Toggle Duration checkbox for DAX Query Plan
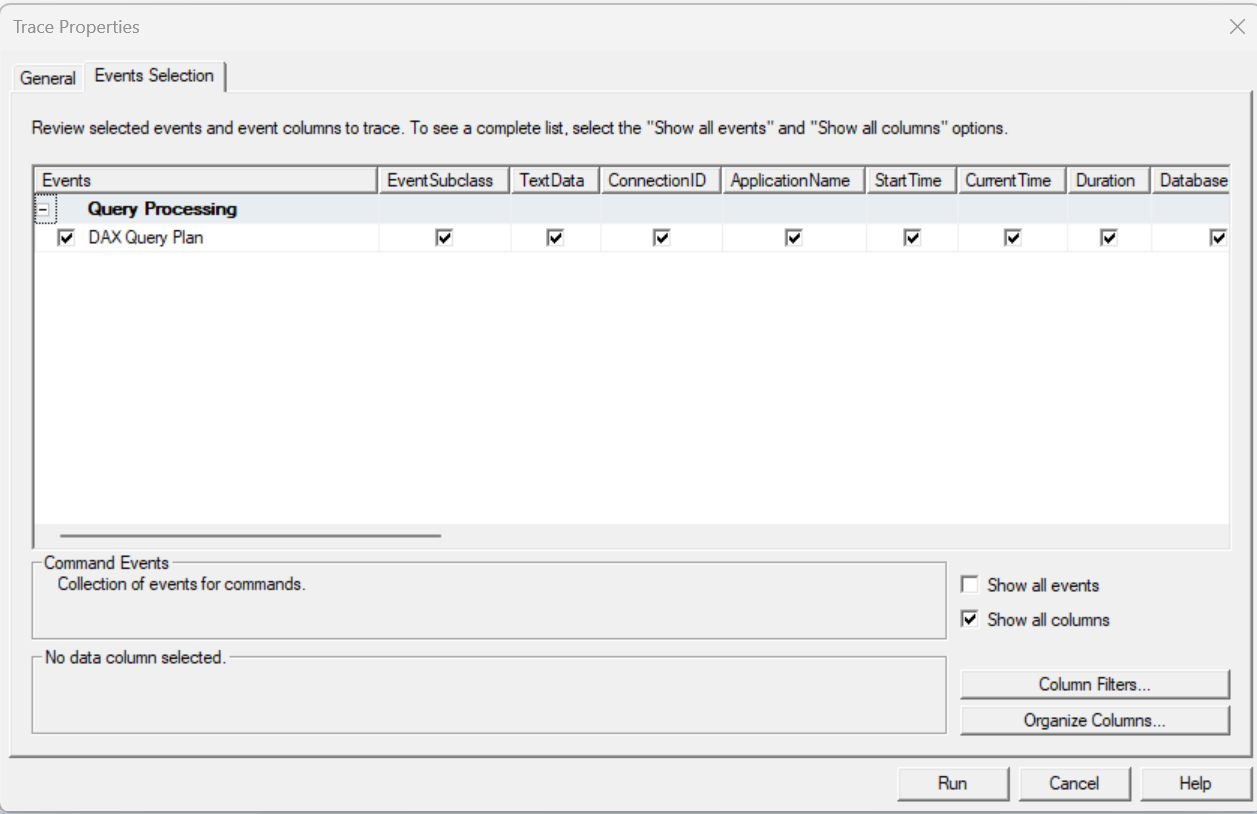1257x814 pixels. (1108, 238)
